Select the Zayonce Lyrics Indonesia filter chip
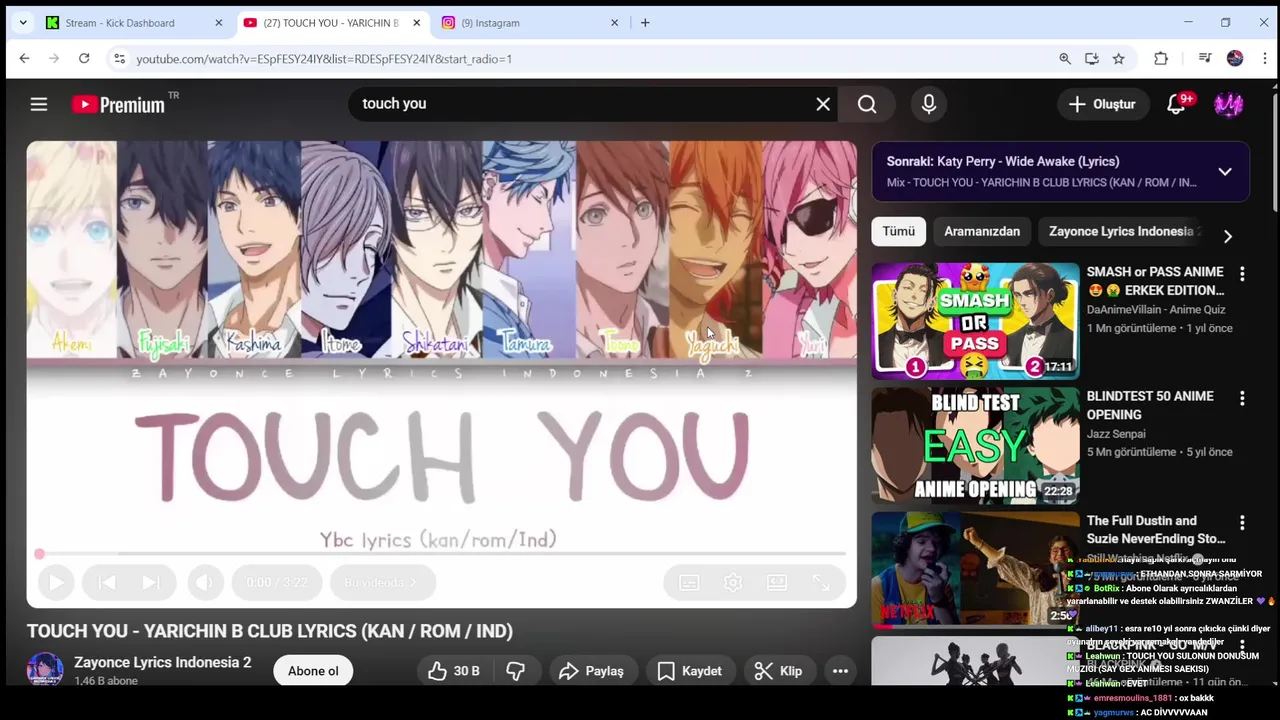This screenshot has height=720, width=1280. (x=1121, y=231)
